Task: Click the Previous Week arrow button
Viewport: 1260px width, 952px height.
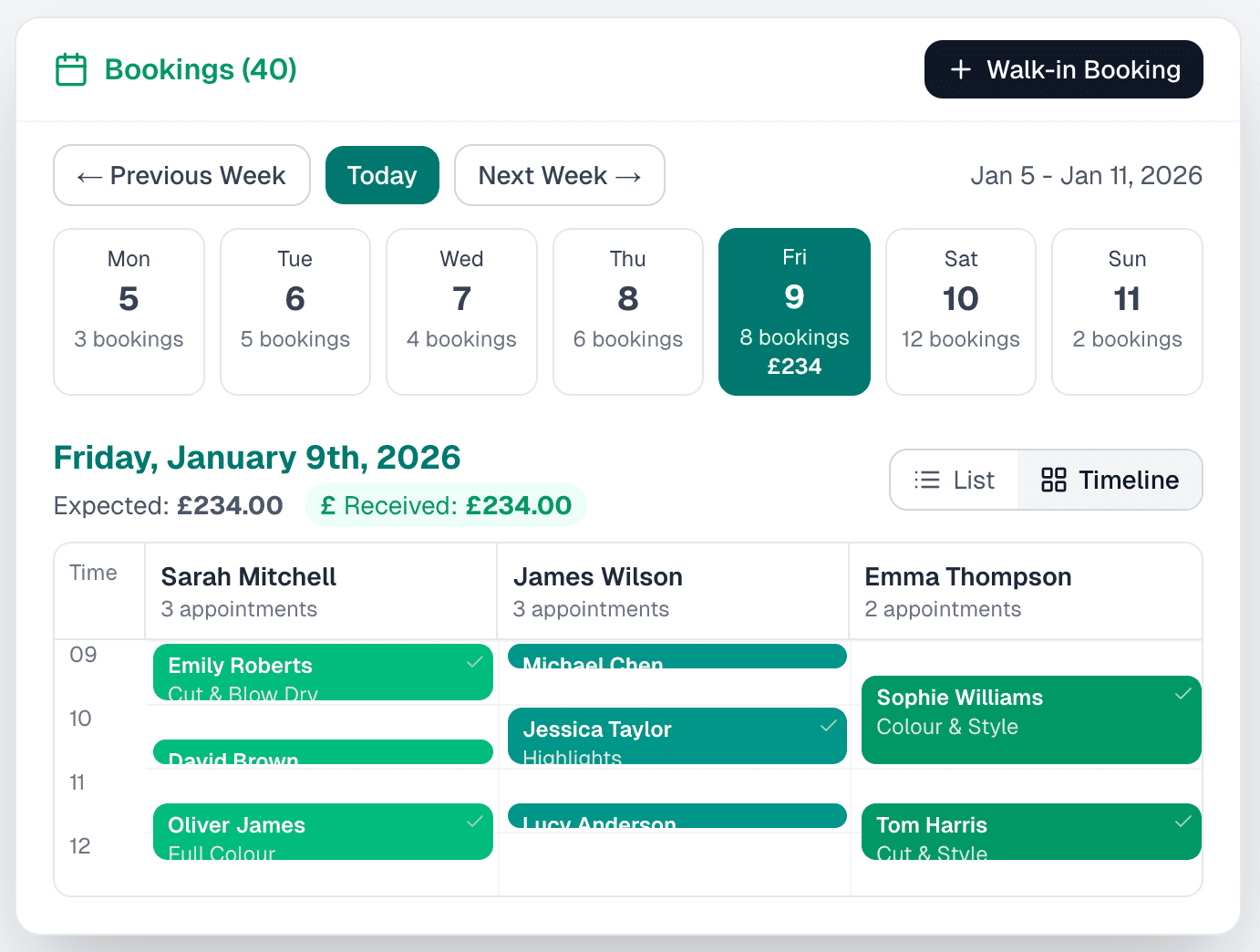Action: pos(181,175)
